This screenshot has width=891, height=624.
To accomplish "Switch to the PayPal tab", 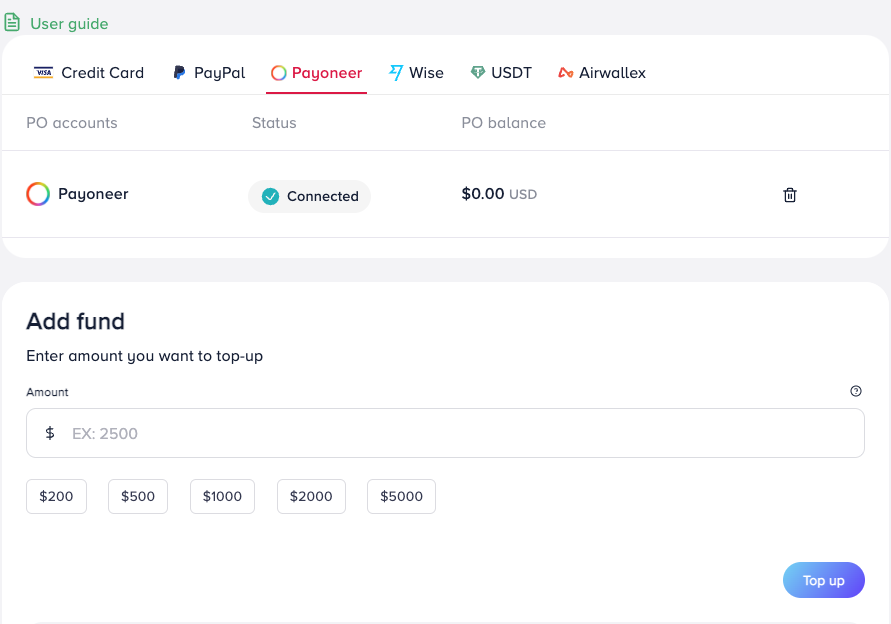I will pos(209,73).
